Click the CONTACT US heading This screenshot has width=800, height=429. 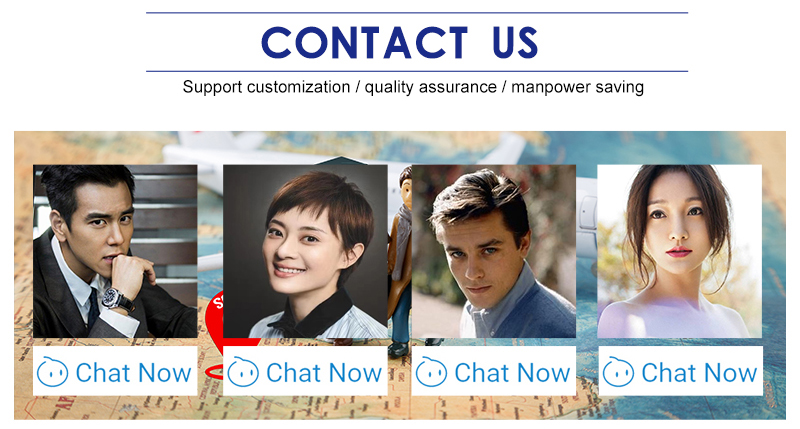tap(399, 43)
